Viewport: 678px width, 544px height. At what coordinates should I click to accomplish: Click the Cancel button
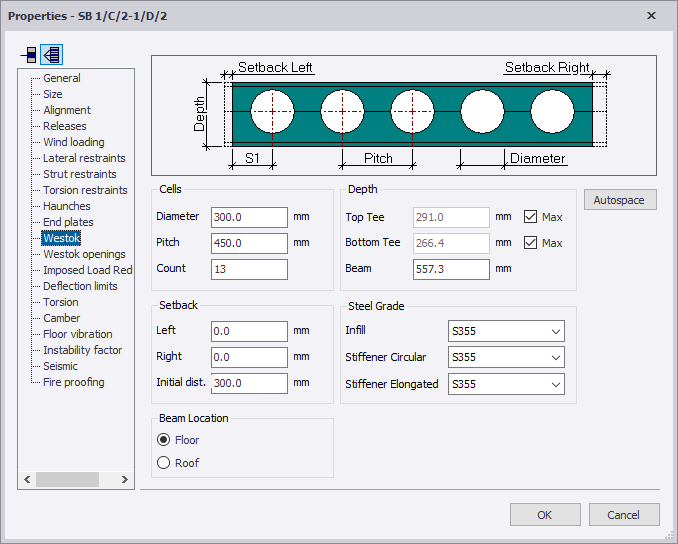pyautogui.click(x=623, y=515)
